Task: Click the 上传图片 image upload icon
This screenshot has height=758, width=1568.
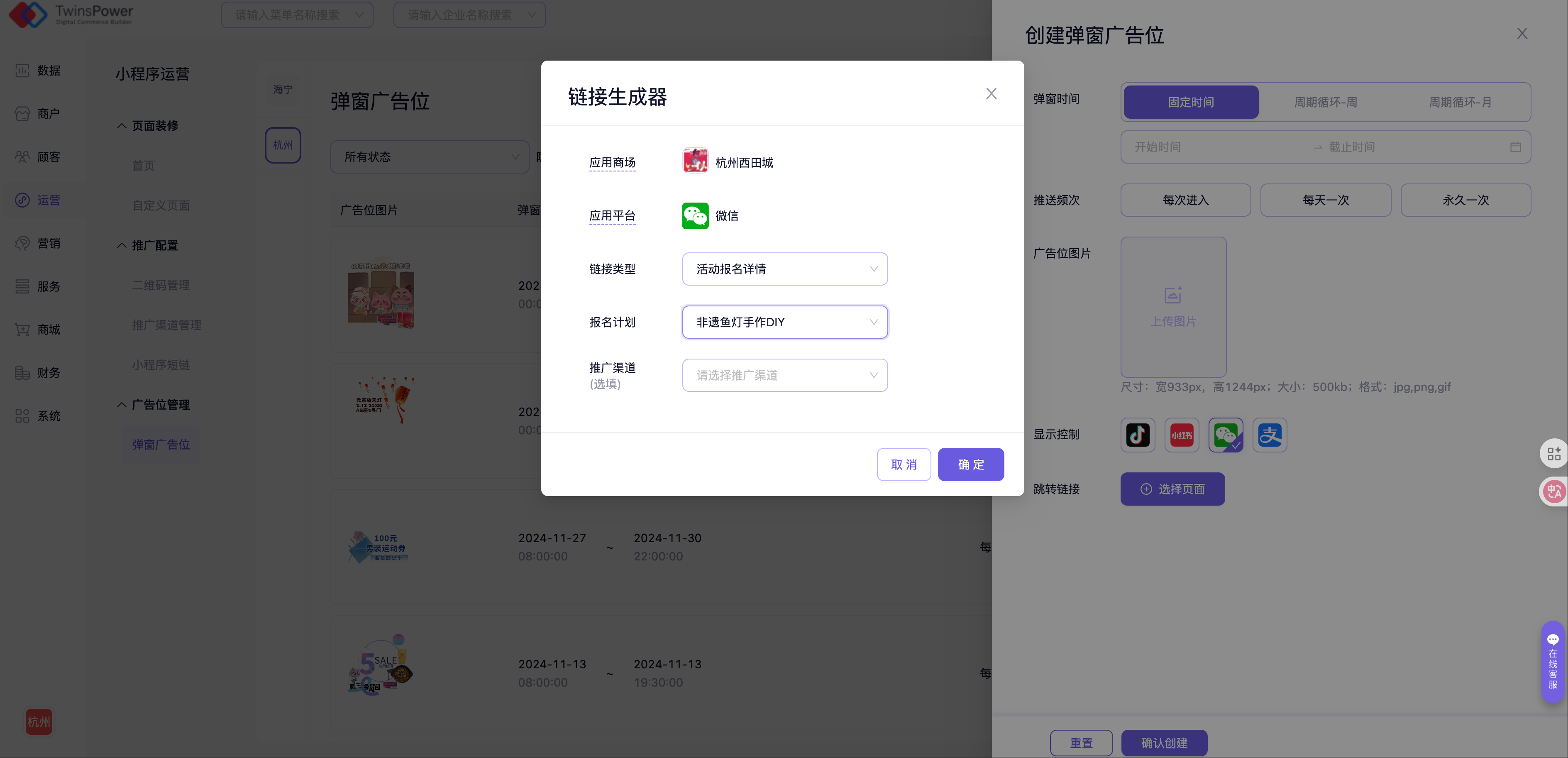Action: [x=1173, y=296]
